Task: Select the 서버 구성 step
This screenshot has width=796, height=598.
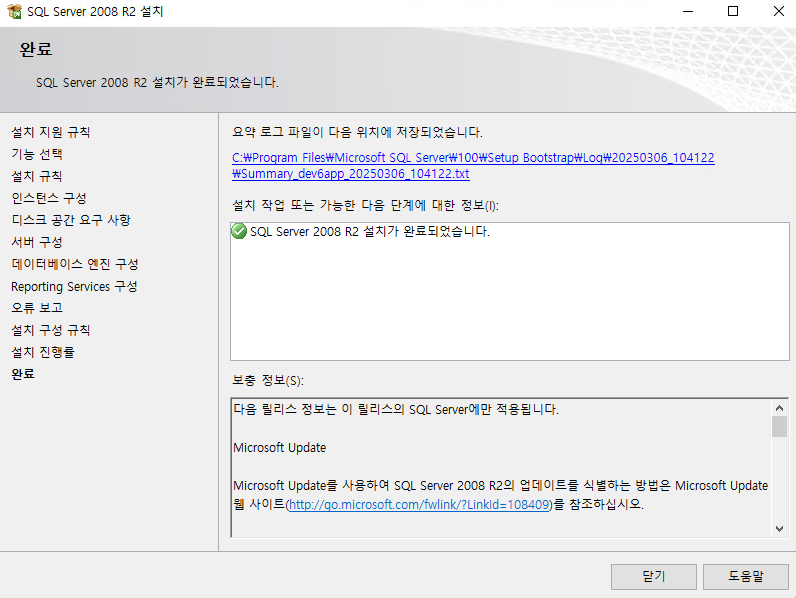Action: 37,242
